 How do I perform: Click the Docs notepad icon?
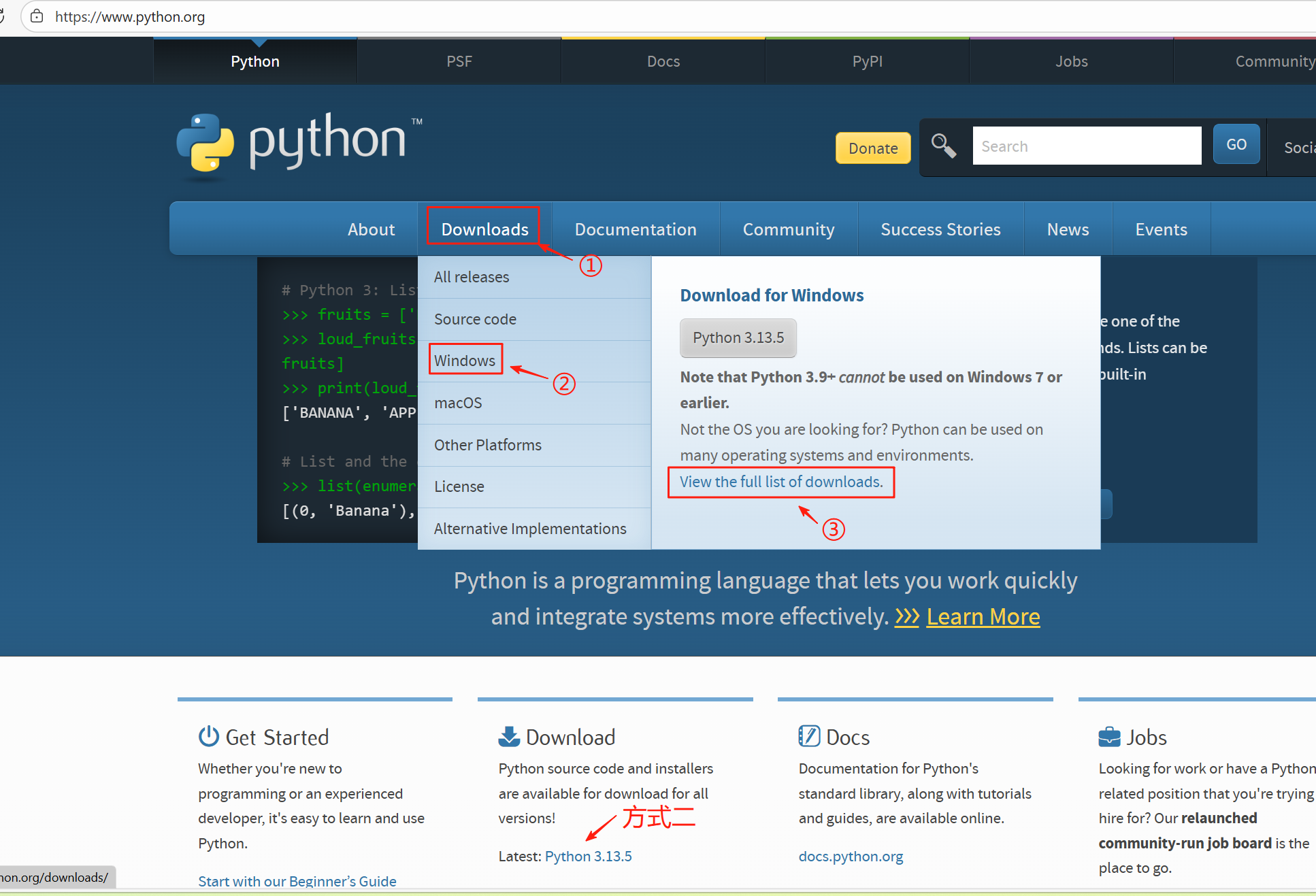pyautogui.click(x=809, y=736)
